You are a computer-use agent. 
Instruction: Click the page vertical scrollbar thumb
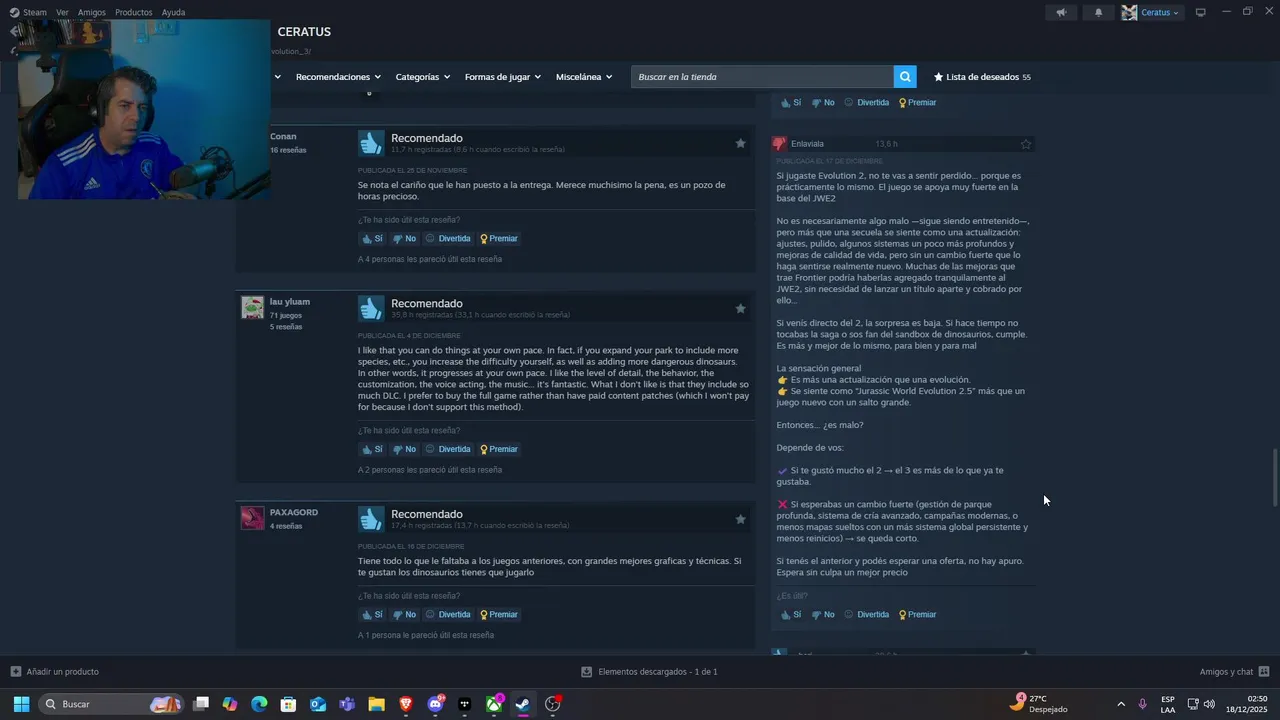click(x=1274, y=479)
